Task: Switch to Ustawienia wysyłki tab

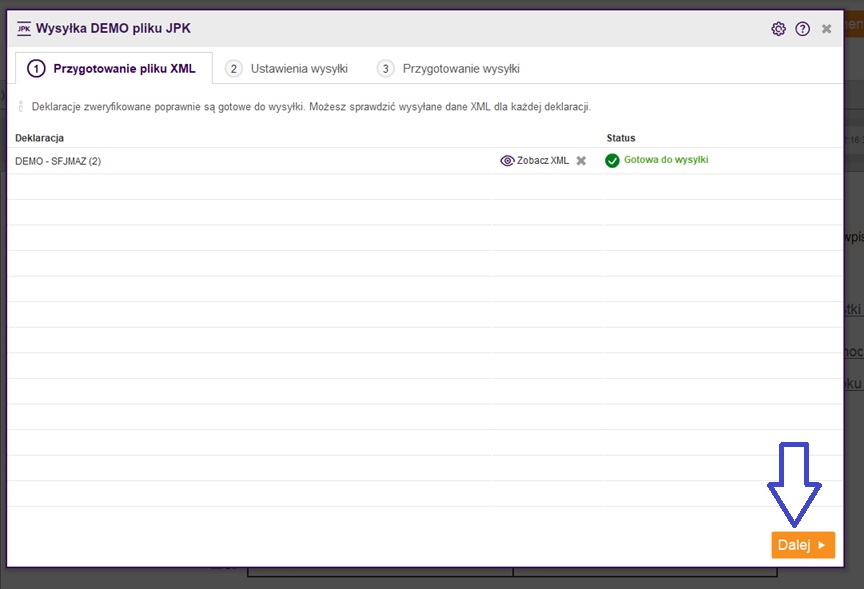Action: [299, 69]
